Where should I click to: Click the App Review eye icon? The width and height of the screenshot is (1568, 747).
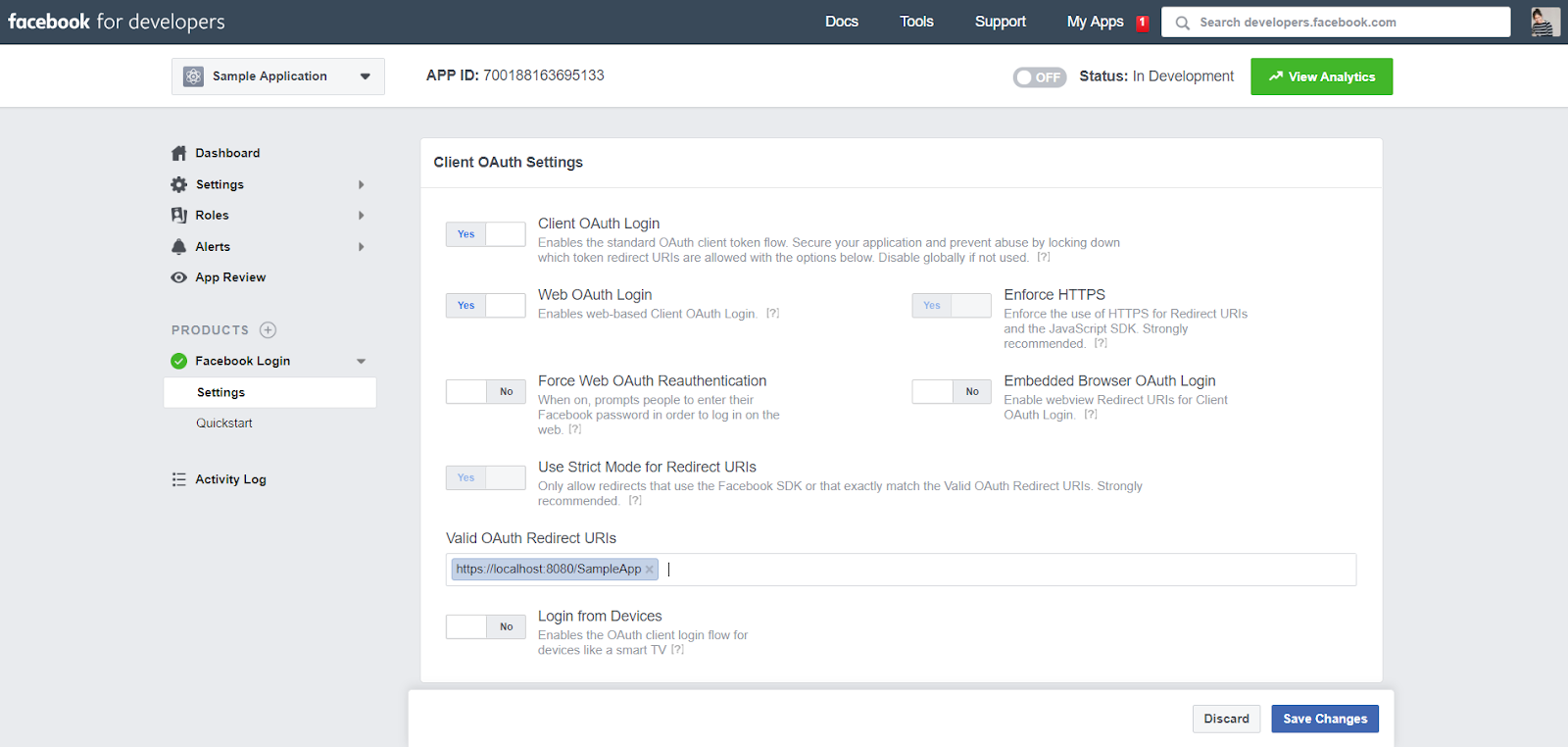click(x=178, y=277)
